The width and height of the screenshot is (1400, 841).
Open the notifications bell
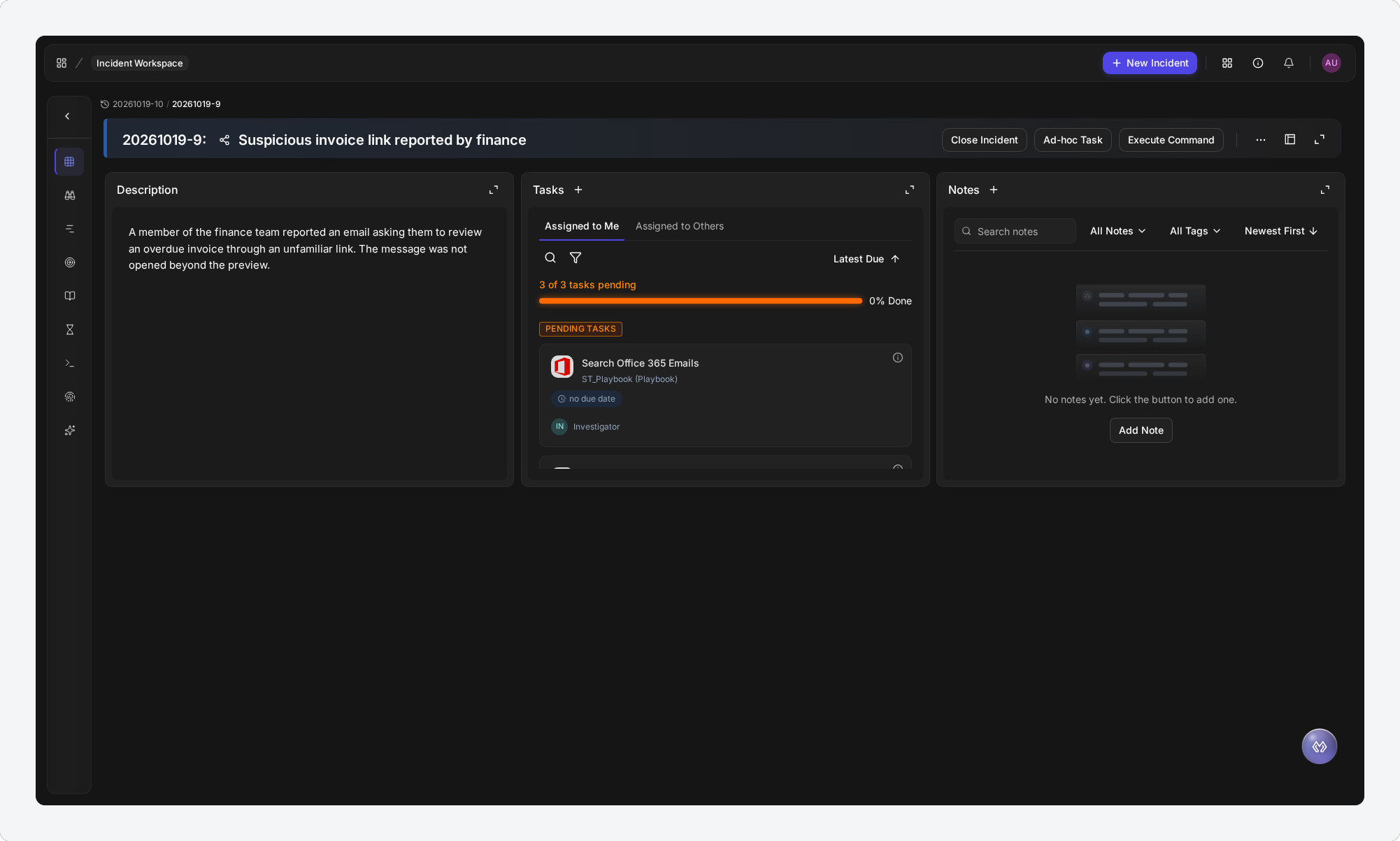1289,63
